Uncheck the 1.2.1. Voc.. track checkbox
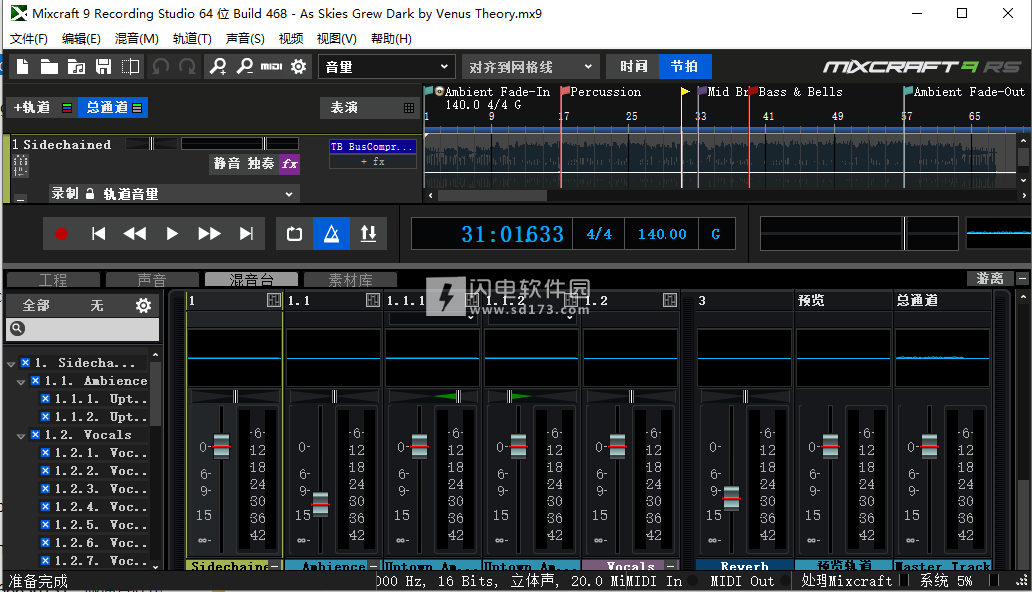 pyautogui.click(x=45, y=452)
